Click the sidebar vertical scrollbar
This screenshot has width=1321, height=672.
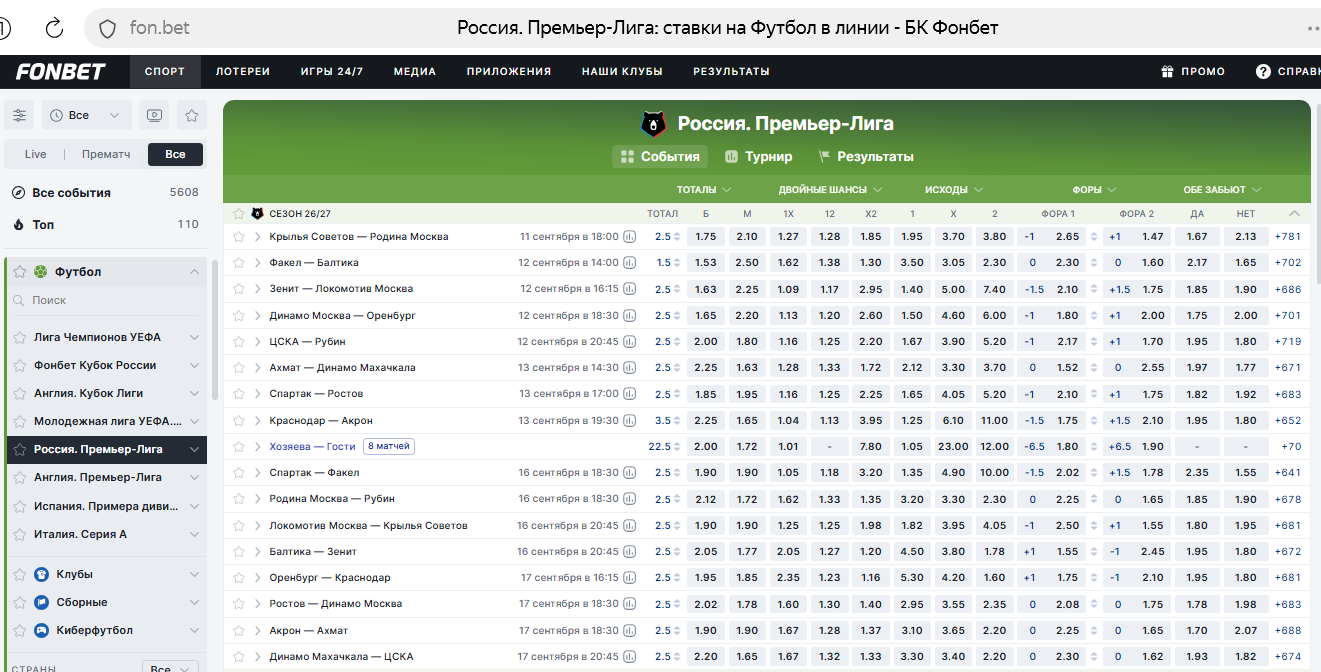click(214, 330)
